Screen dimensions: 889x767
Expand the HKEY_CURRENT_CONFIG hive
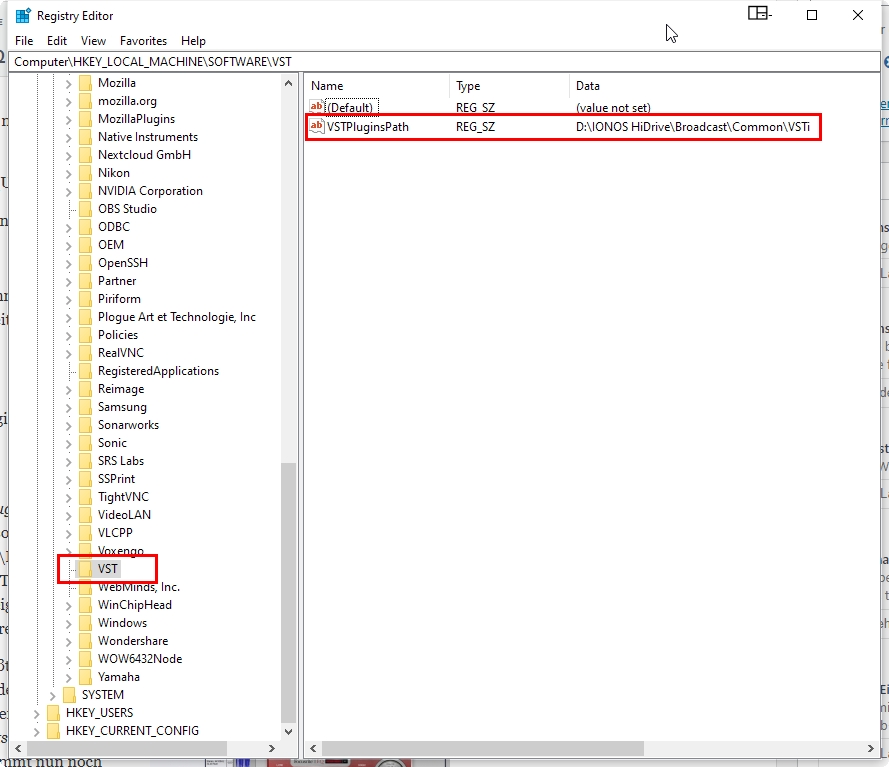point(37,731)
